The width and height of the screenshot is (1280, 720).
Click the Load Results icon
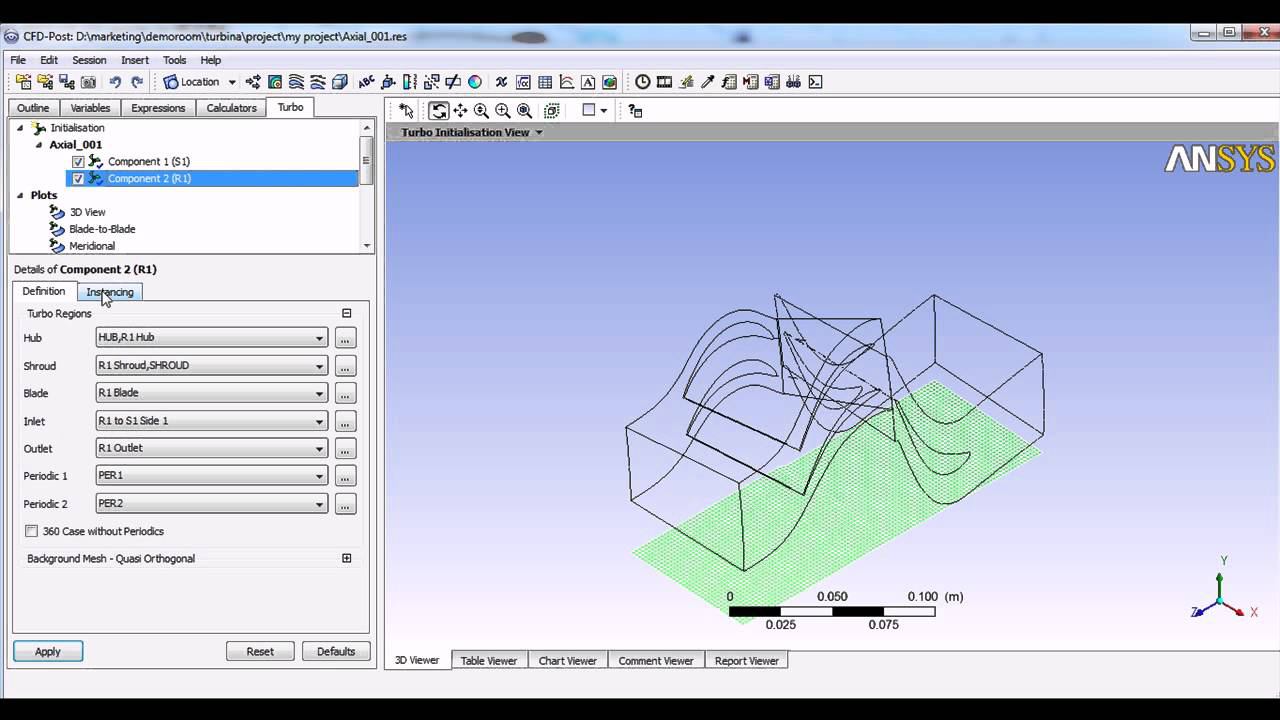click(x=24, y=82)
